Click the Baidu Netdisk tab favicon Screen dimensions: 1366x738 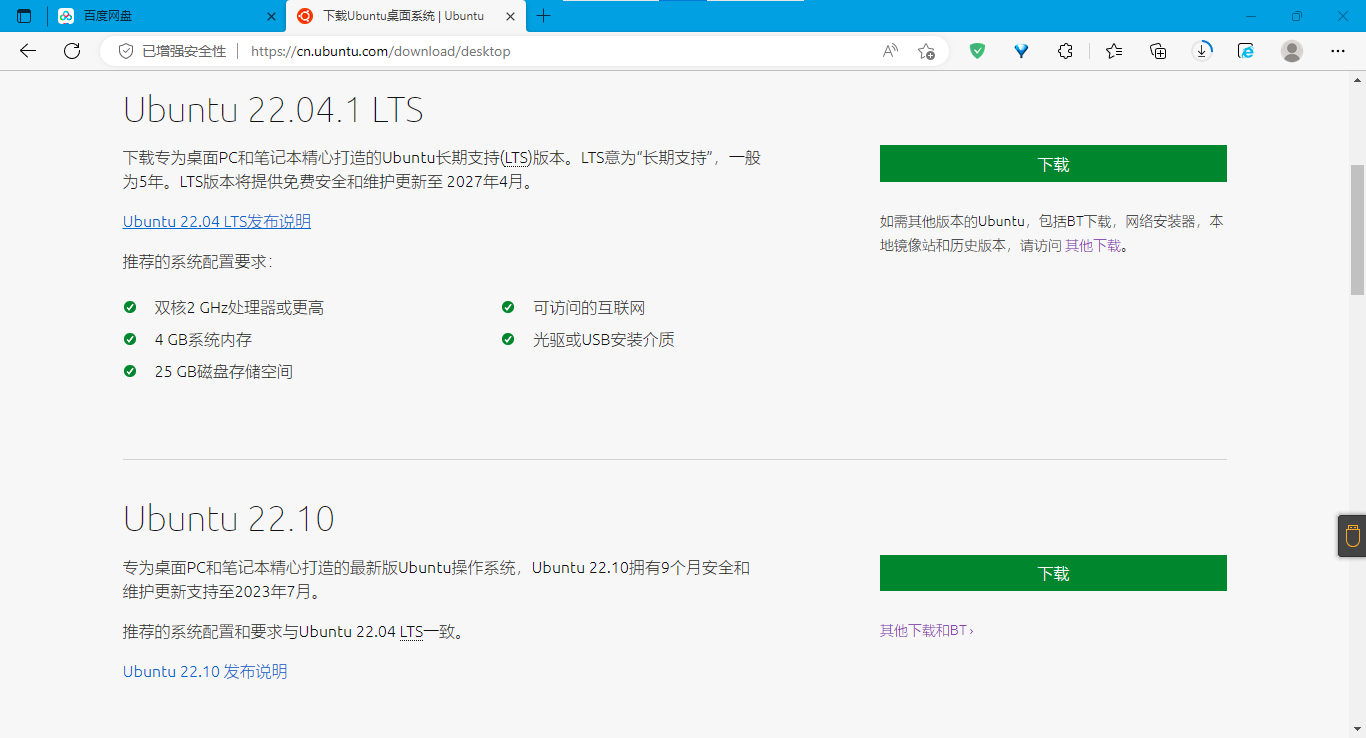pyautogui.click(x=66, y=16)
